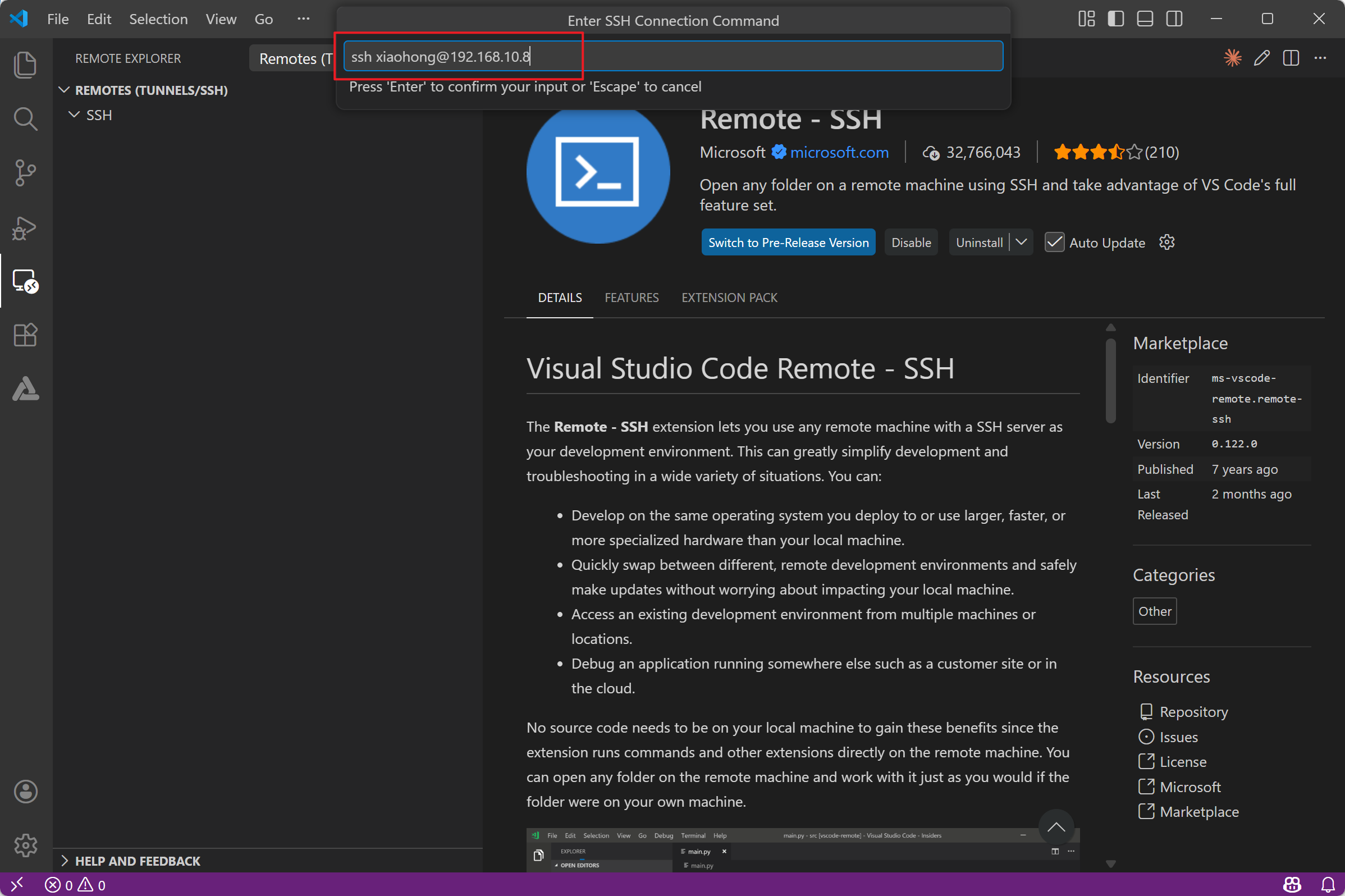Click the Disable button
This screenshot has width=1345, height=896.
[911, 243]
